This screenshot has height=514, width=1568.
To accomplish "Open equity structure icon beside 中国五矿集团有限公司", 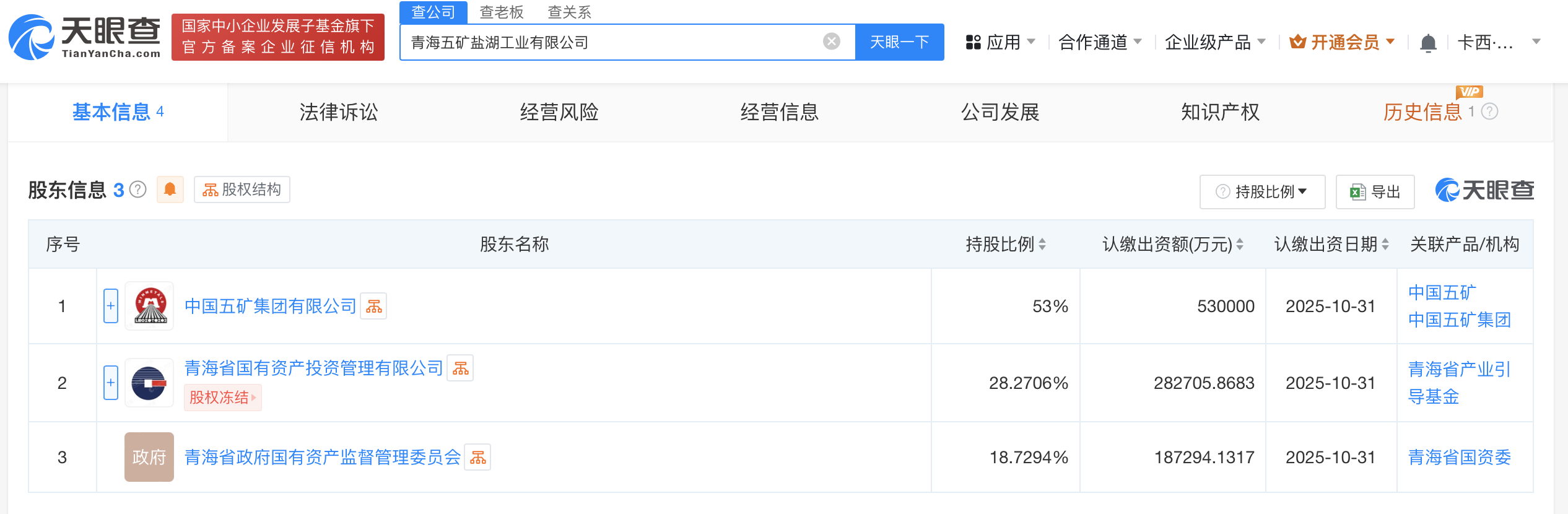I will 374,306.
